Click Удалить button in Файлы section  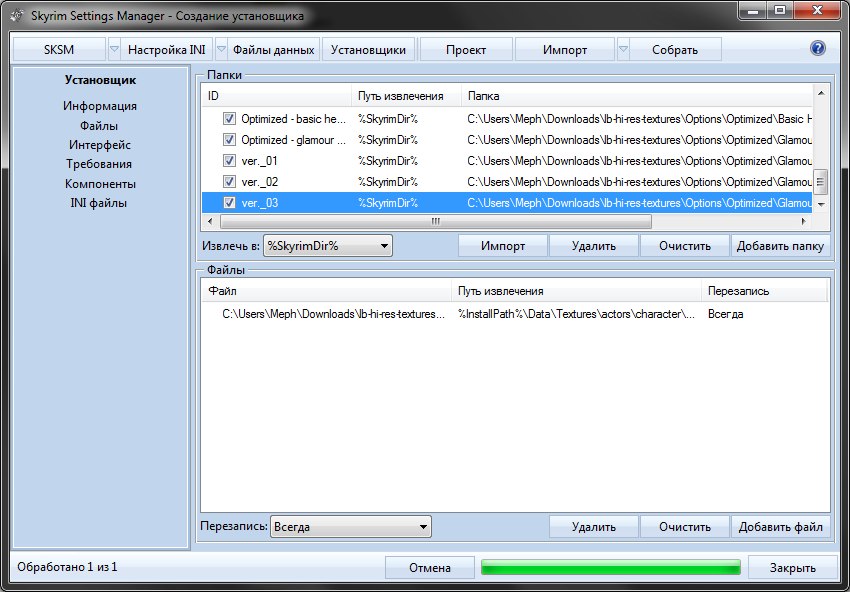(x=594, y=526)
